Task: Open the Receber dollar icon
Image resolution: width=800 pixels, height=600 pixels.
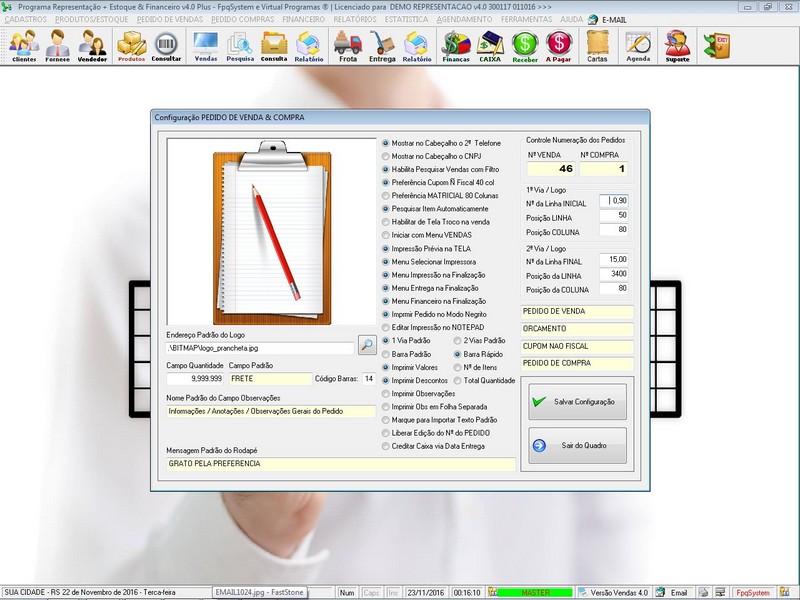Action: pos(524,46)
